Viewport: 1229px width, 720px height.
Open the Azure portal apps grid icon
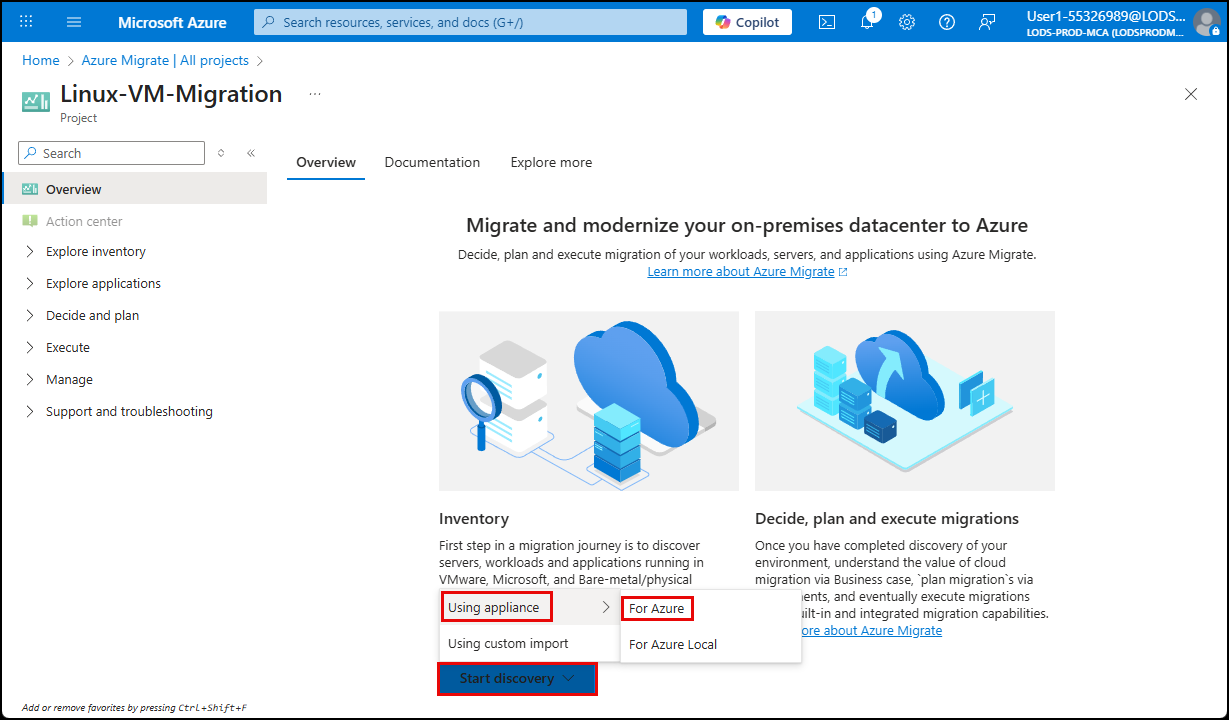(x=27, y=22)
